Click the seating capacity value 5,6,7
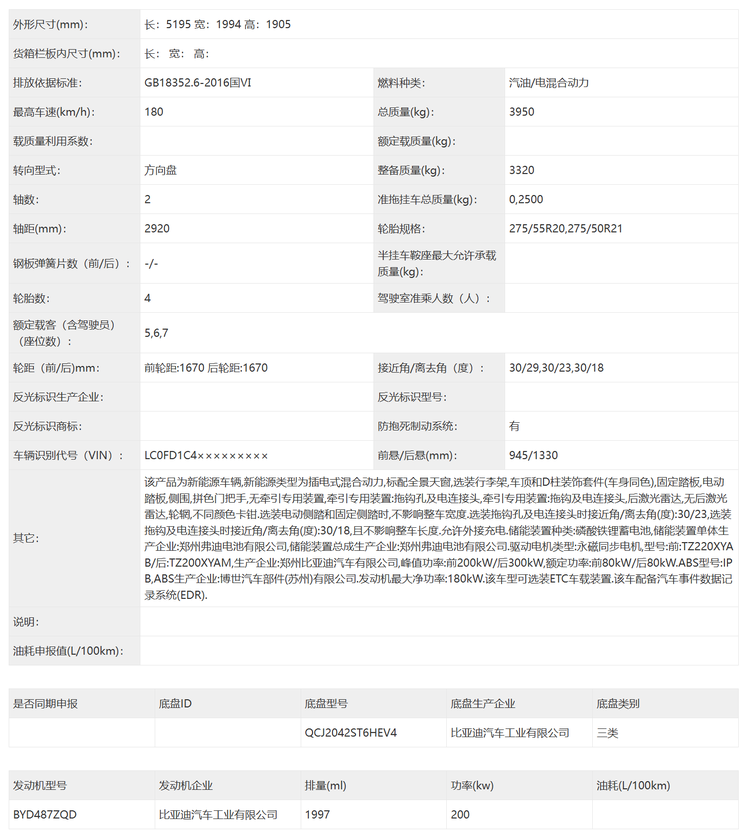Image resolution: width=750 pixels, height=840 pixels. pyautogui.click(x=157, y=332)
